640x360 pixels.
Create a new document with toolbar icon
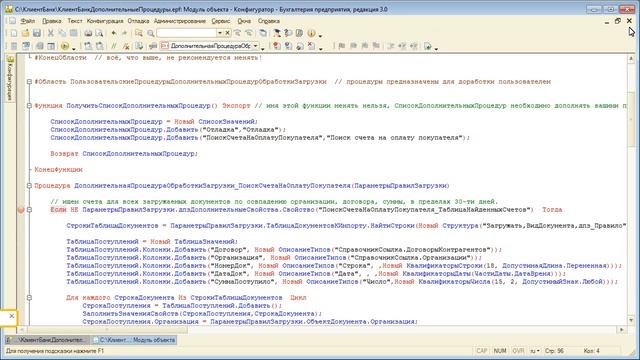(14, 33)
